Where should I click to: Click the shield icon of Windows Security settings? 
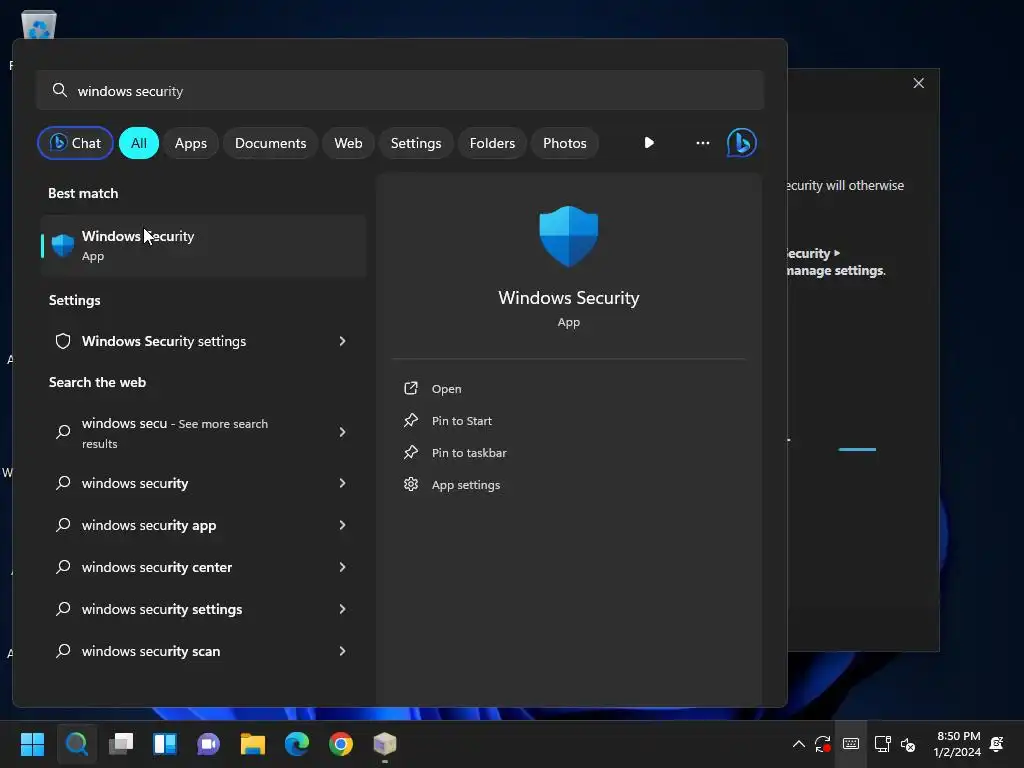(63, 341)
